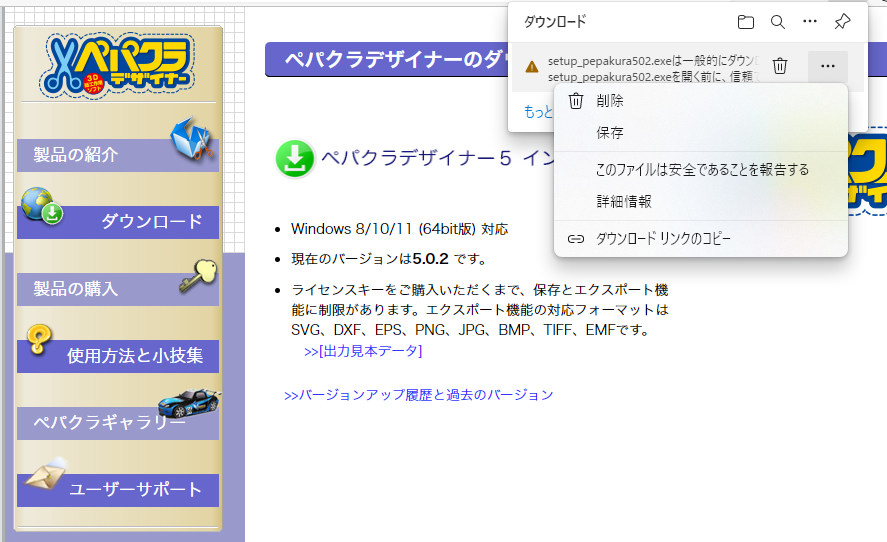This screenshot has width=887, height=542.
Task: Click the link chain icon in the context menu
Action: (576, 239)
